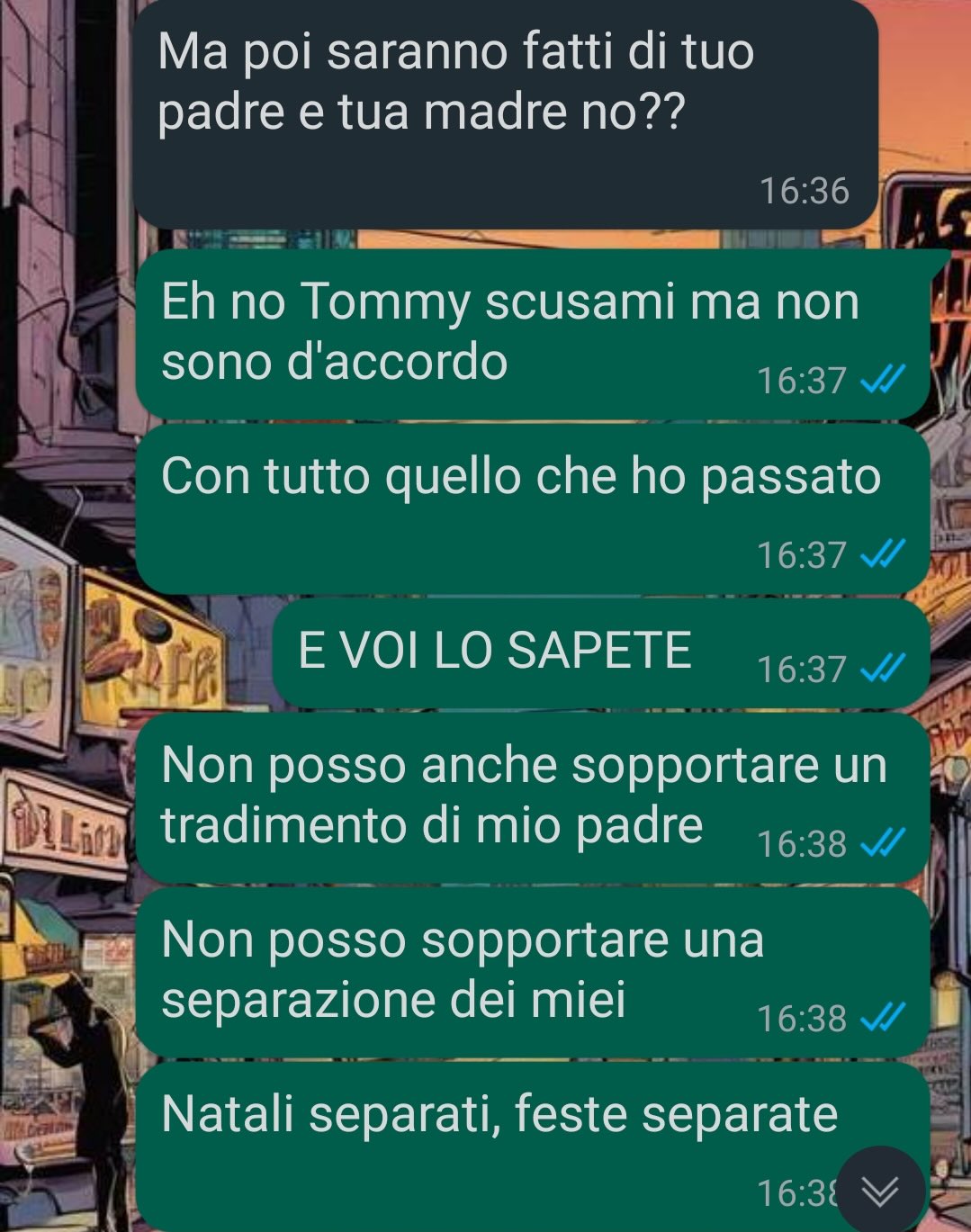
Task: Tap the blue read ticks on 'sono d'accordo'
Action: (882, 380)
